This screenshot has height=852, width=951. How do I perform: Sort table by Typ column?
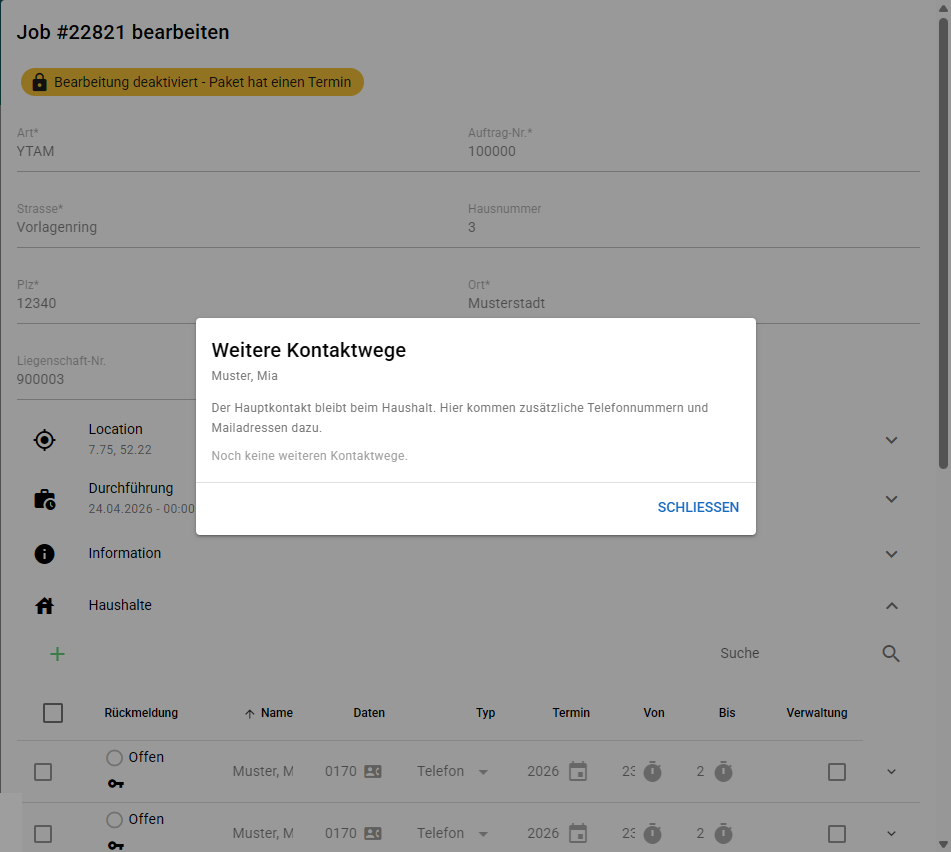[485, 713]
